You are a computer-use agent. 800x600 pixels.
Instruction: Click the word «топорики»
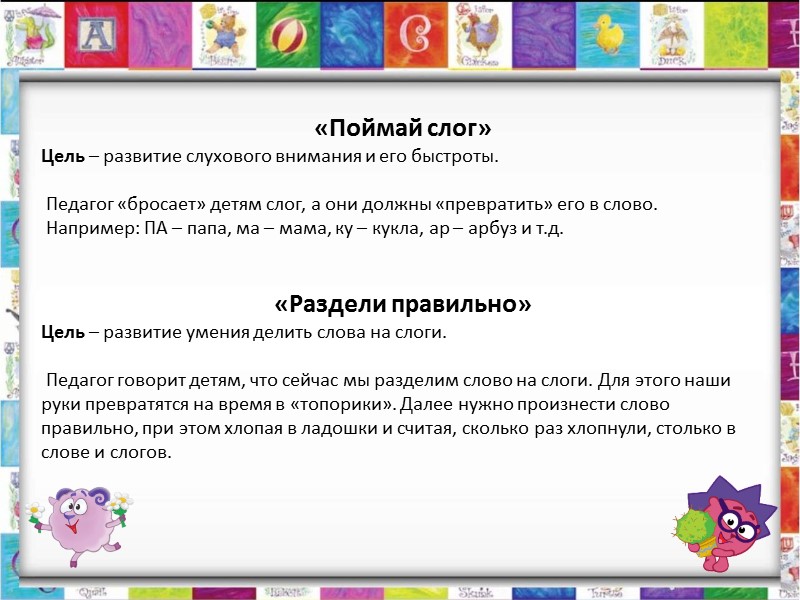click(343, 405)
